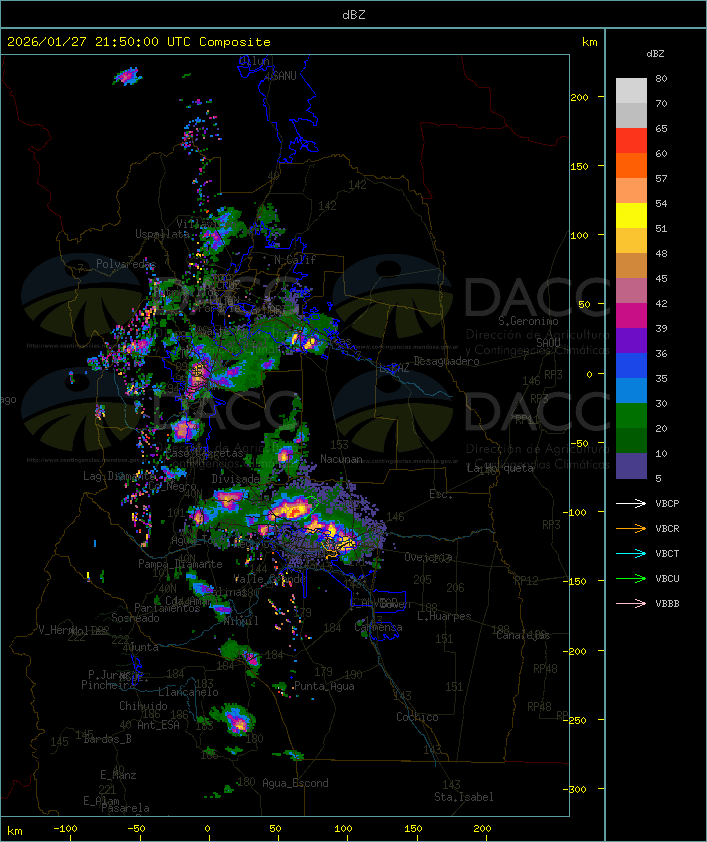Pick the red 65-60 dBZ swatch
Viewport: 707px width, 842px height.
point(631,141)
